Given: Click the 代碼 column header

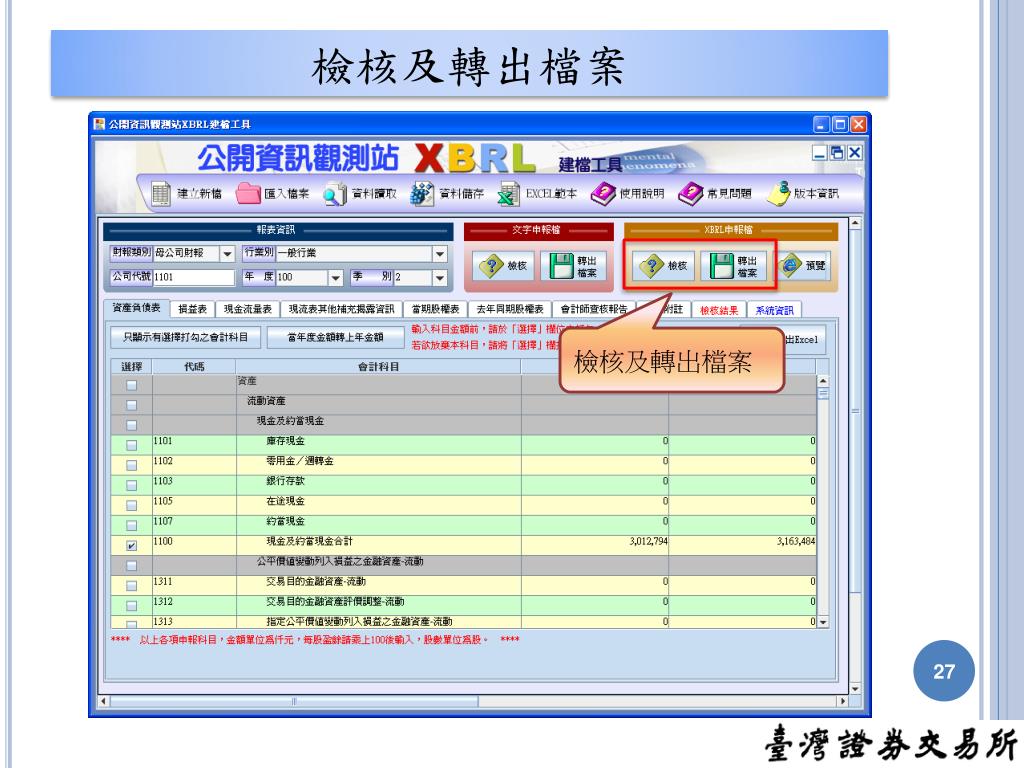Looking at the screenshot, I should (x=194, y=367).
